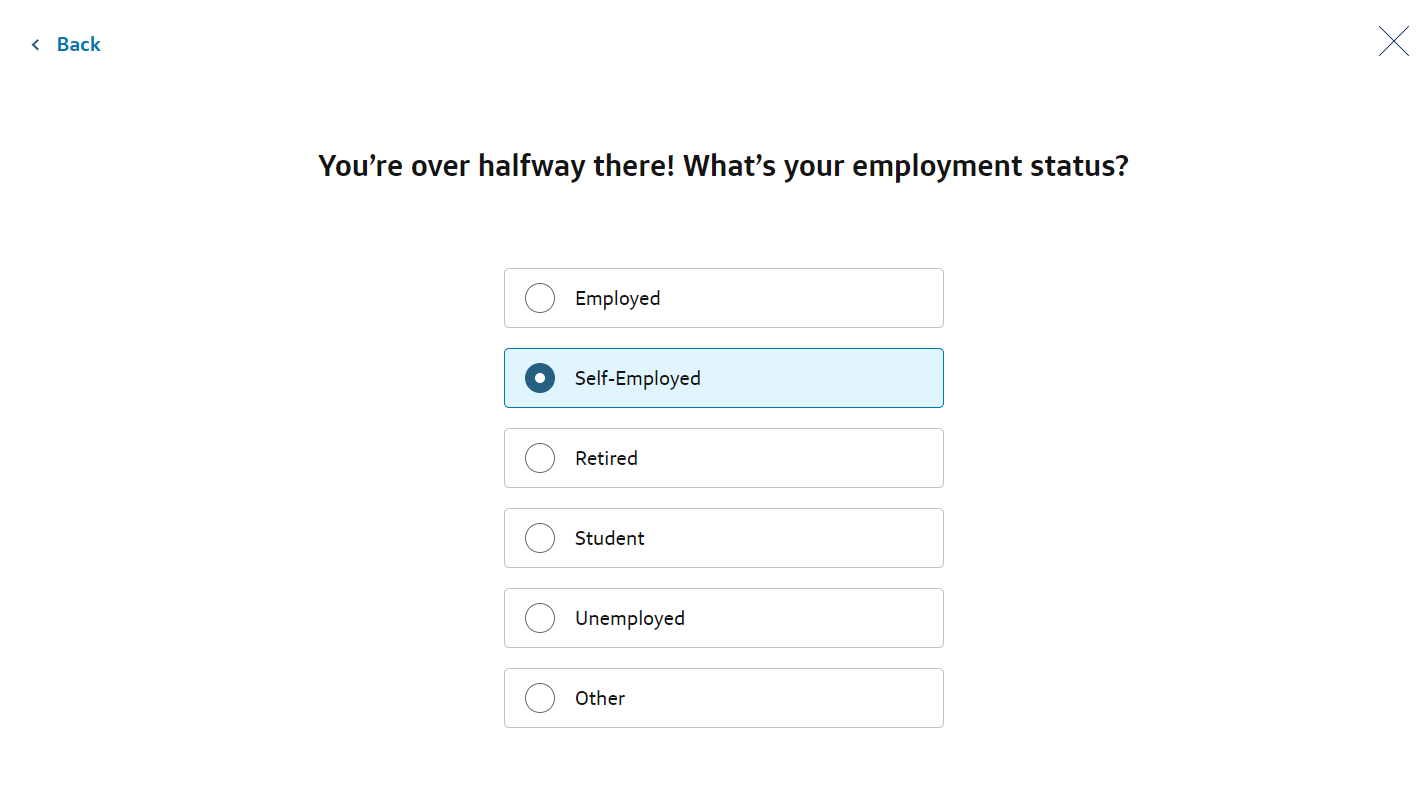This screenshot has height=795, width=1426.
Task: Select the Retired radio circle
Action: click(540, 458)
